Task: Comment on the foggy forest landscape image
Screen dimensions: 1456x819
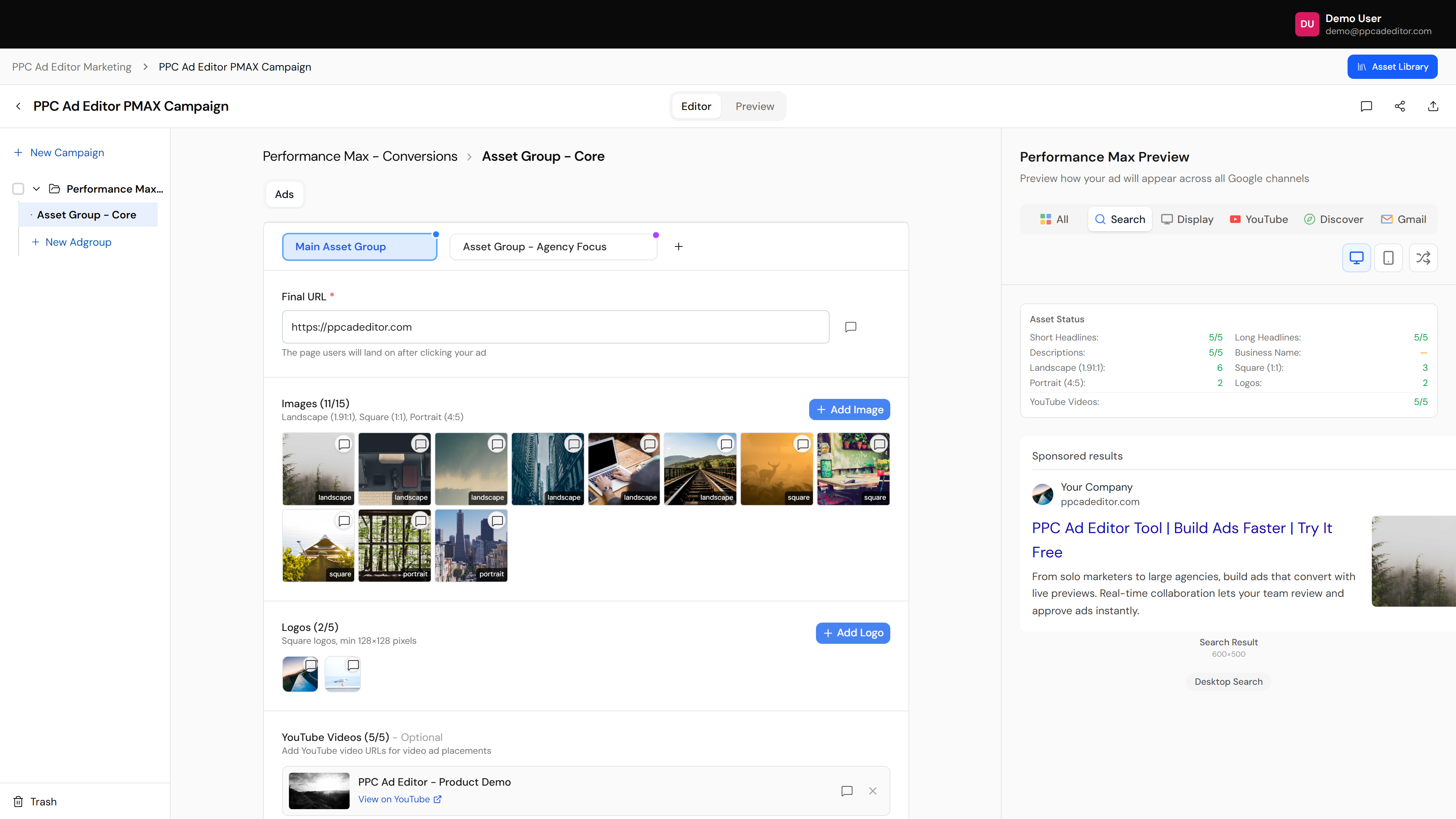Action: [344, 444]
